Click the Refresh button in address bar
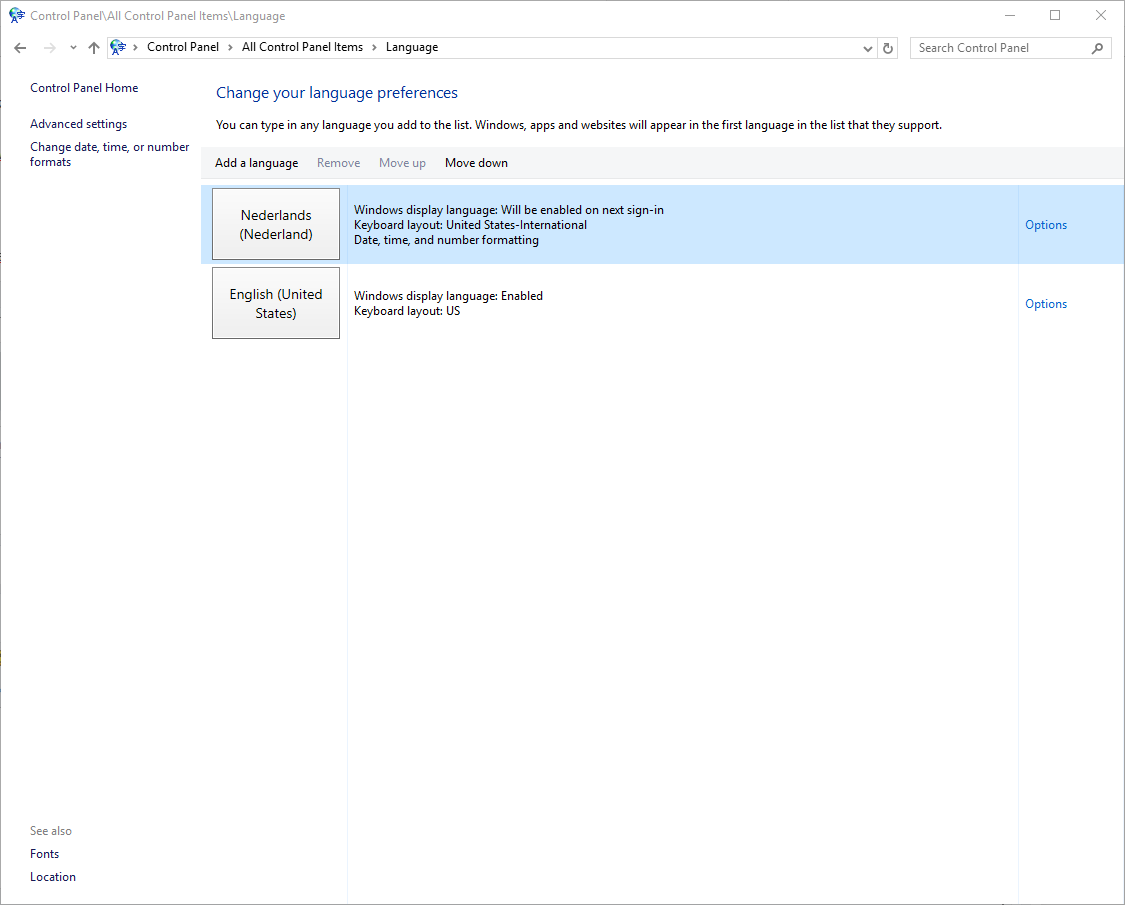Viewport: 1125px width, 905px height. pyautogui.click(x=888, y=48)
